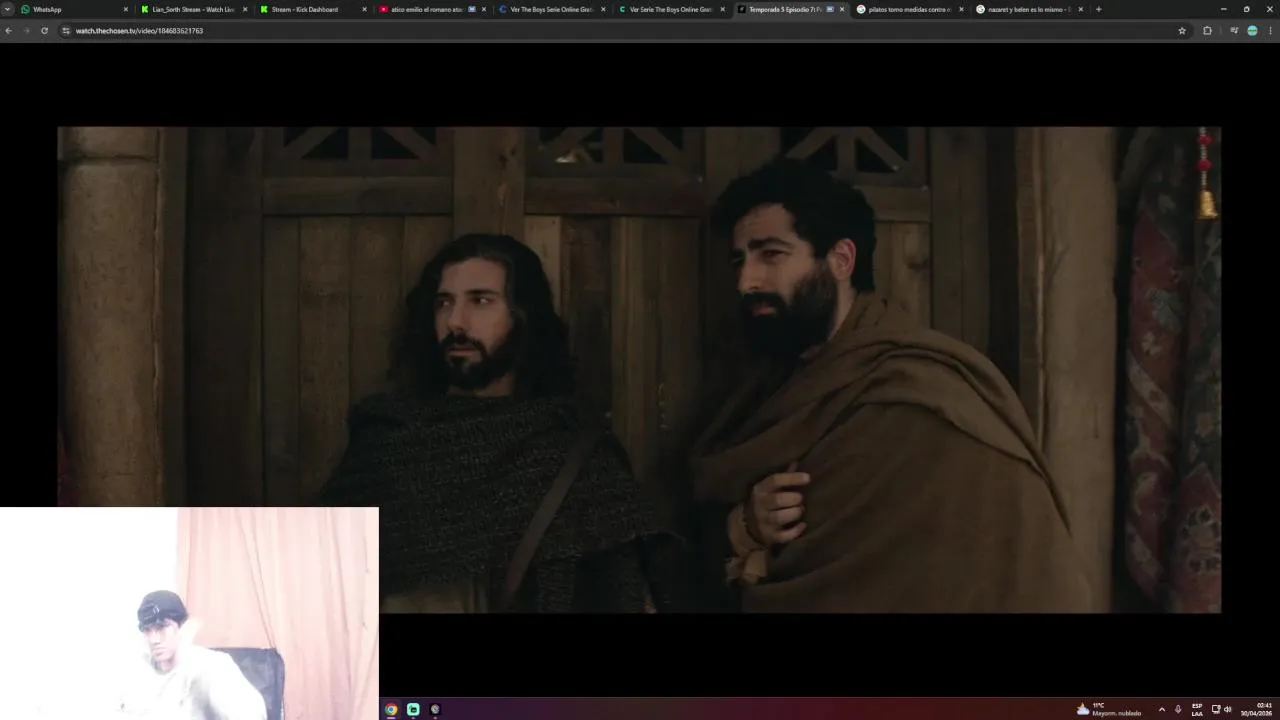1280x720 pixels.
Task: Open the clock and date panel
Action: click(x=1258, y=709)
